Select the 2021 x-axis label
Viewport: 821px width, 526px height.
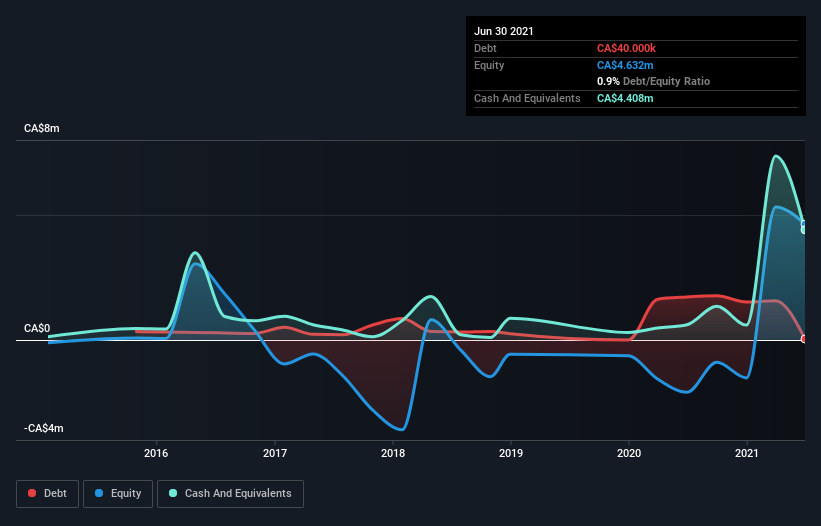pos(747,453)
